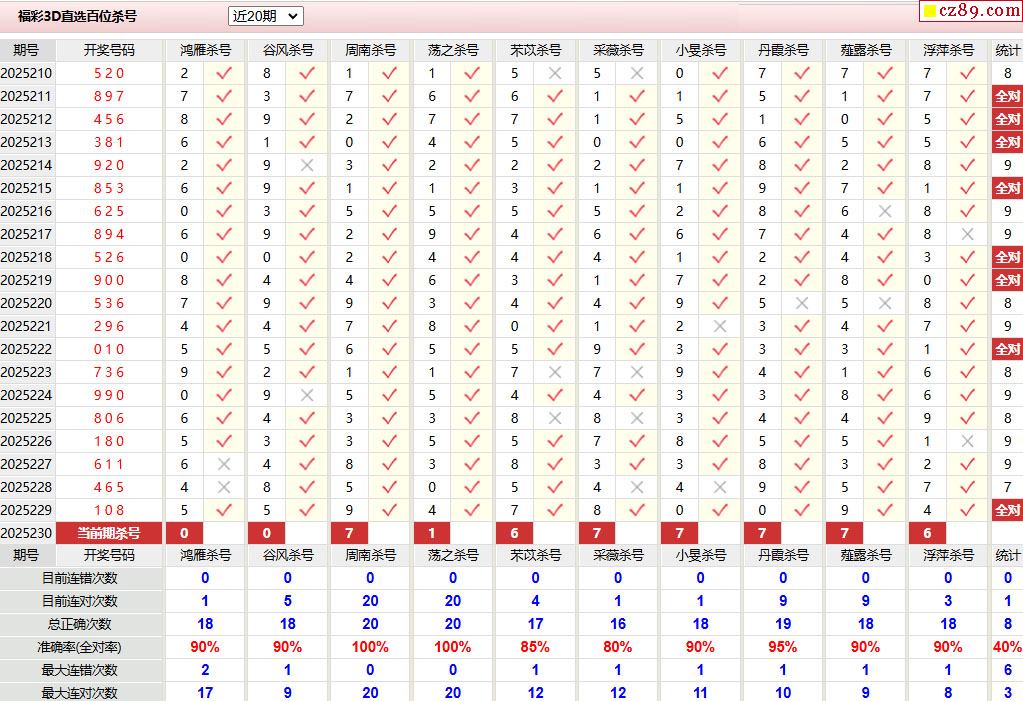Click the gray cross in 芣苡杀号 column, row 2025210
The width and height of the screenshot is (1023, 701).
(555, 73)
